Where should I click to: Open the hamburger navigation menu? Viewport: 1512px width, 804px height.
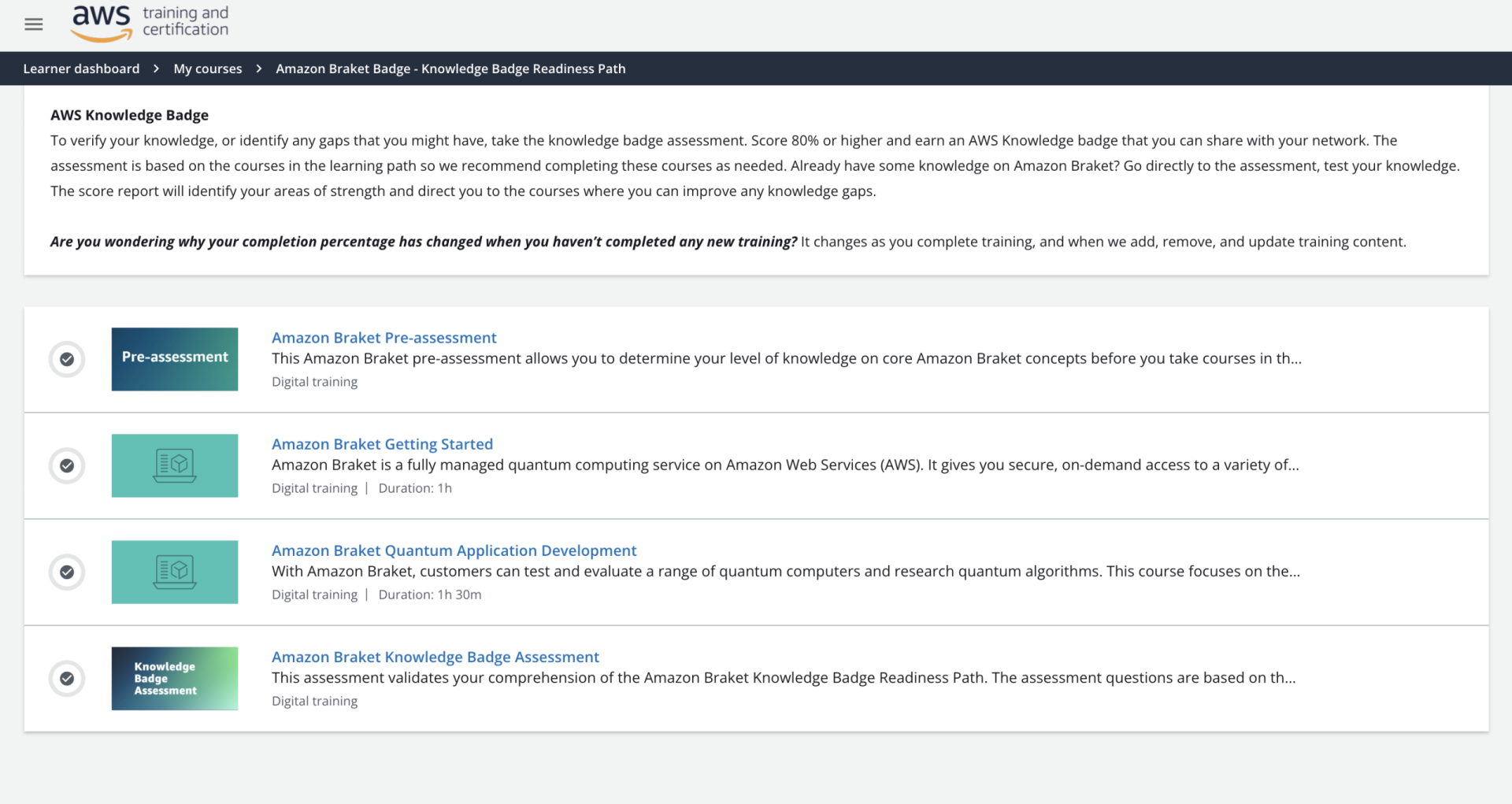33,24
